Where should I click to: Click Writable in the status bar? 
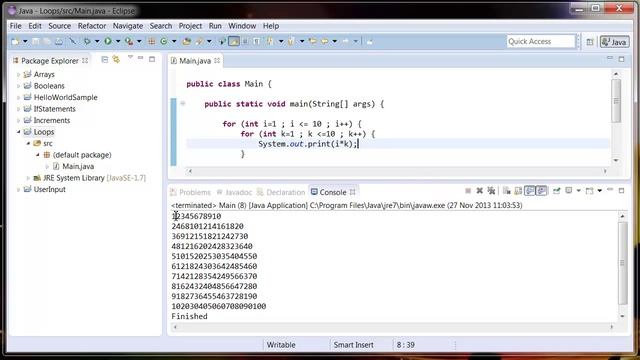click(281, 345)
